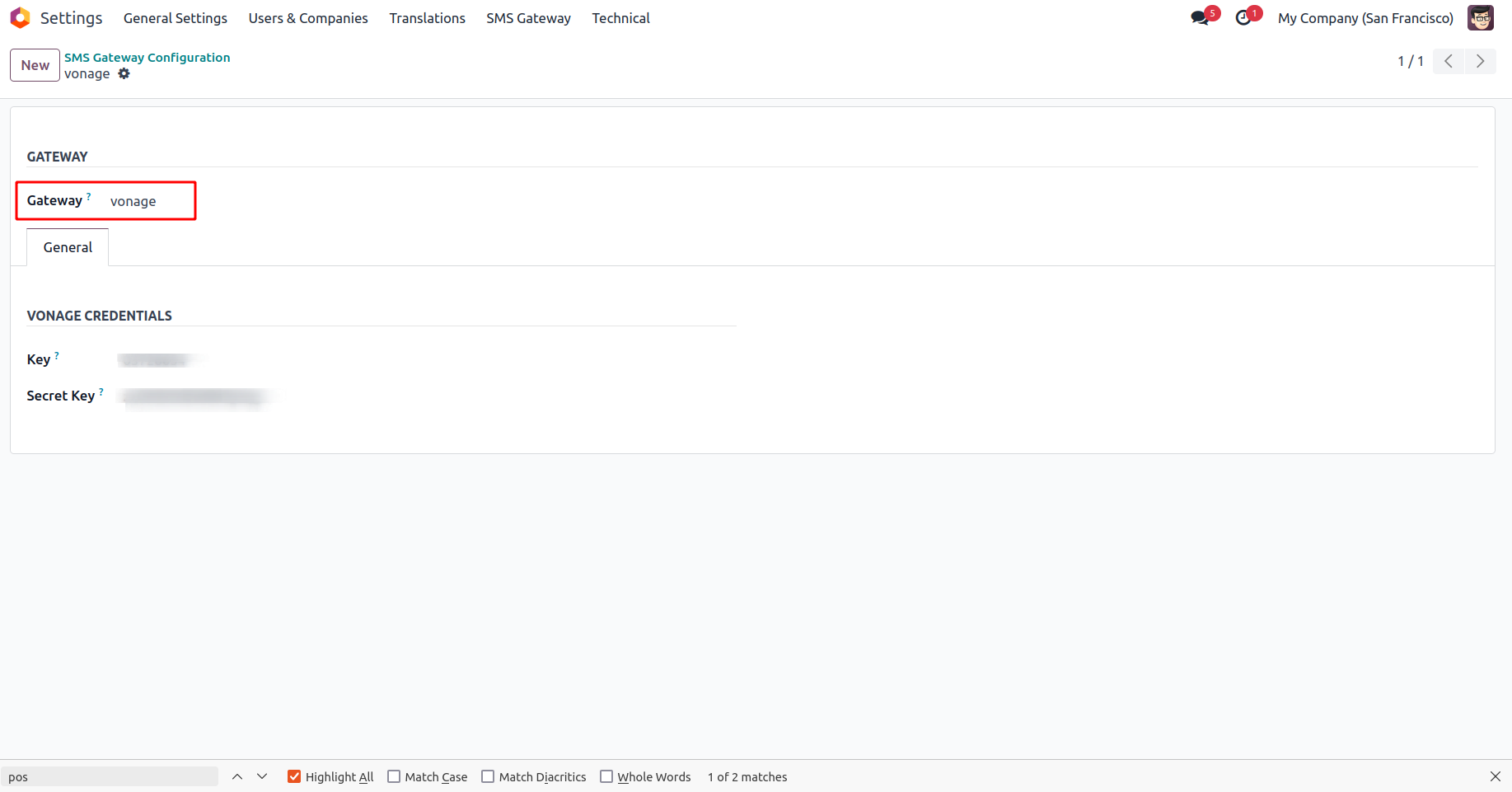Viewport: 1512px width, 792px height.
Task: Click the vonage record title text
Action: pyautogui.click(x=87, y=74)
